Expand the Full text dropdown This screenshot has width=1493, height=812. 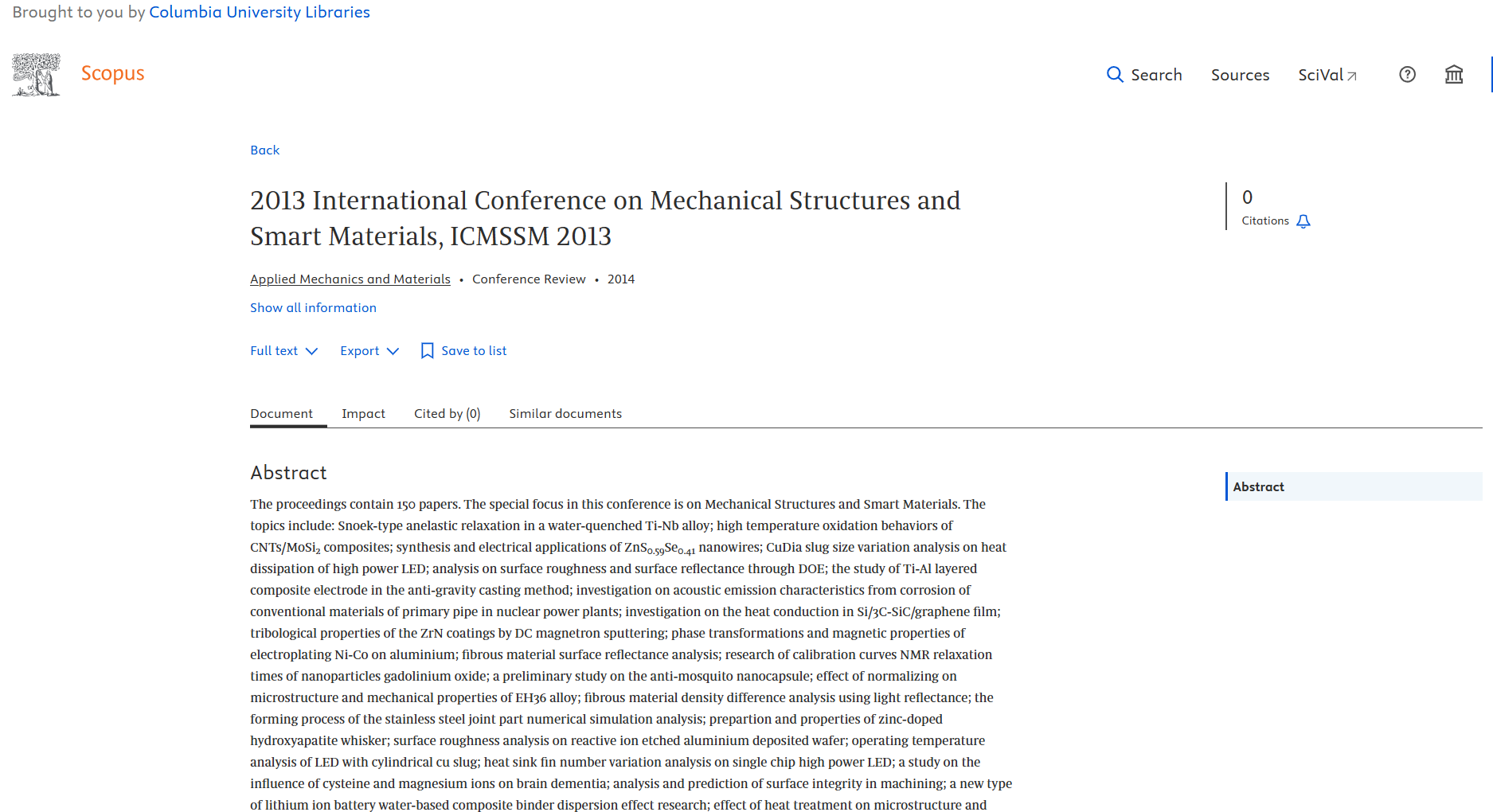tap(283, 351)
